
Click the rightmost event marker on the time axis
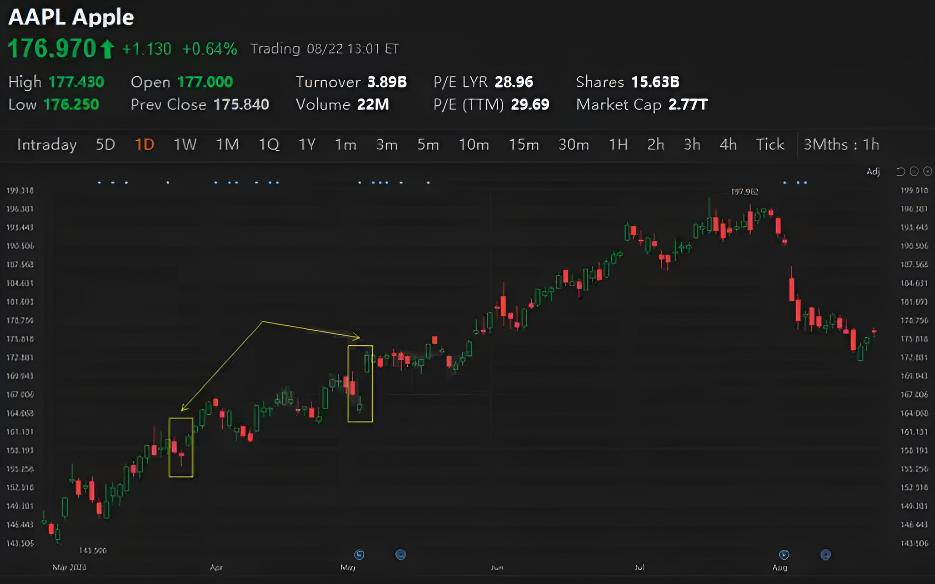pyautogui.click(x=826, y=554)
